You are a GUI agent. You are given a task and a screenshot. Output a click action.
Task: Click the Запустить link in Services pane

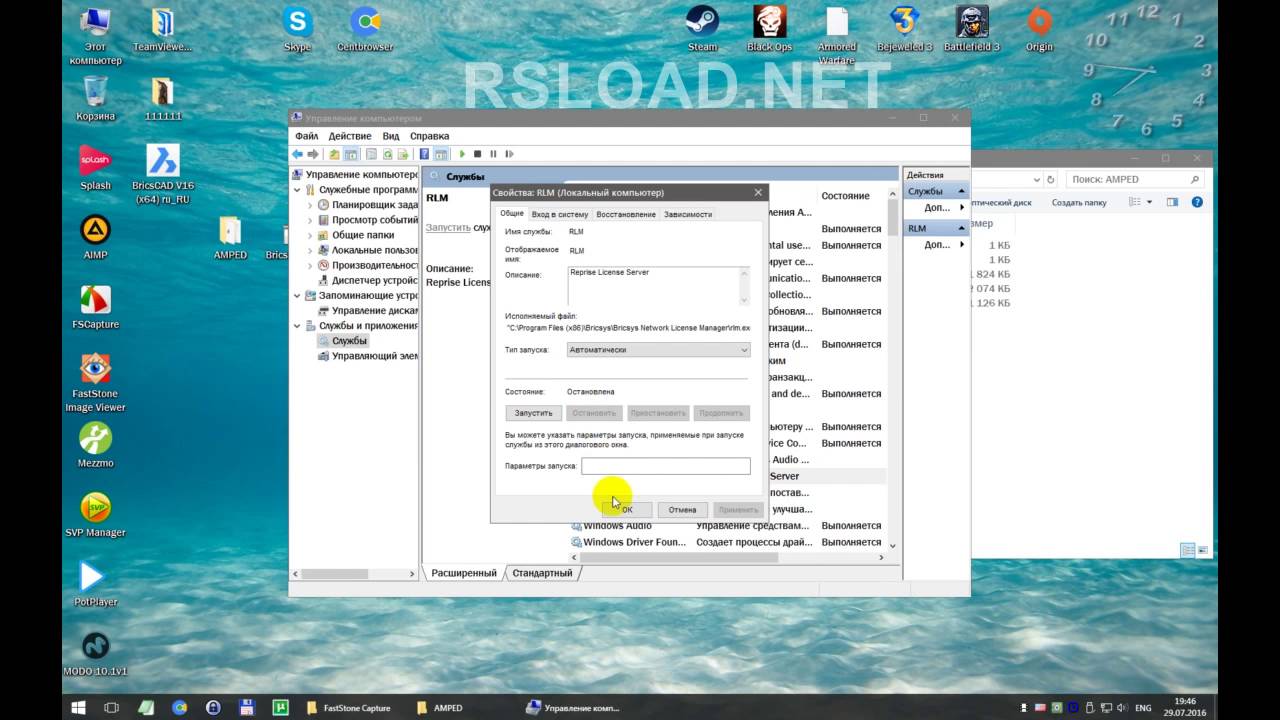point(448,228)
